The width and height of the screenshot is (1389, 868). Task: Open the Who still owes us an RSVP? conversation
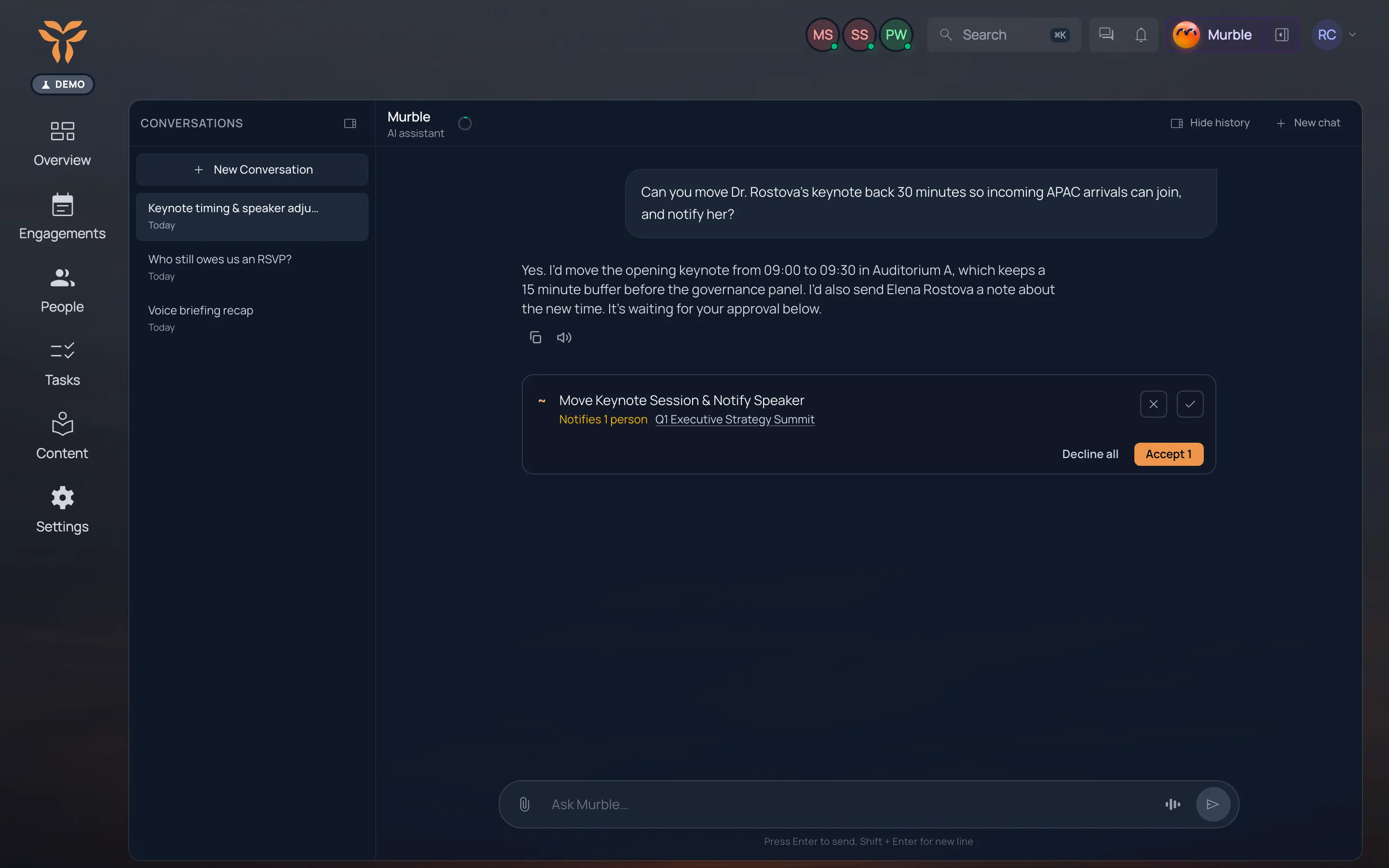(252, 268)
